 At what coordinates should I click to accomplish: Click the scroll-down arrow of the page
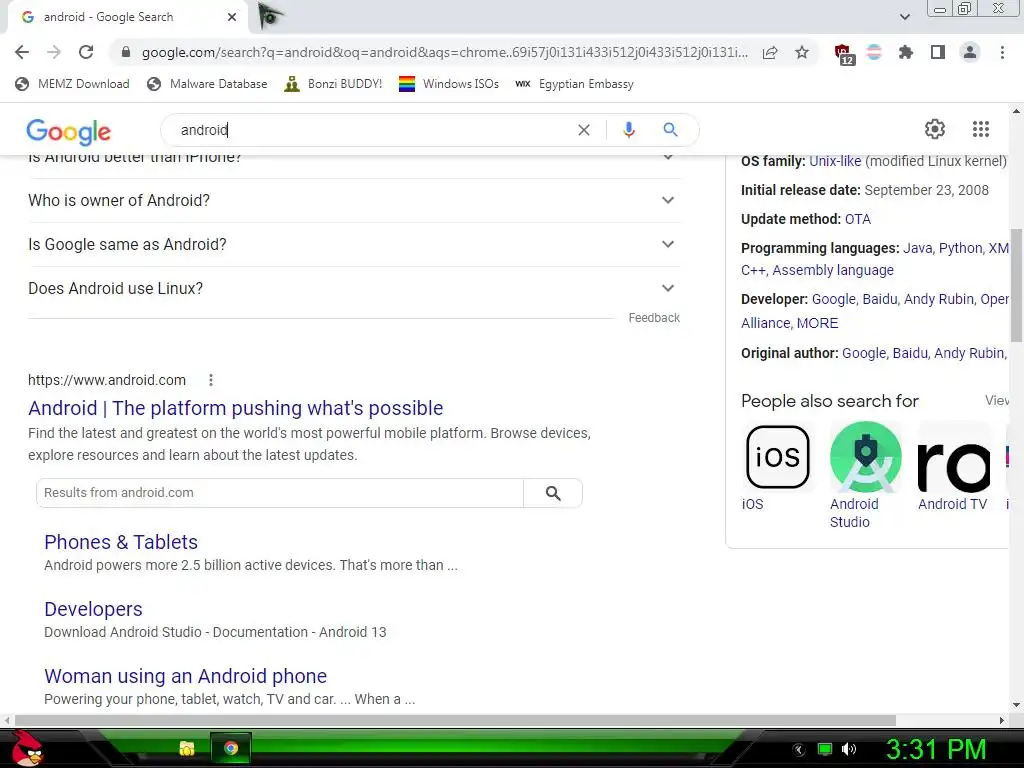(x=1016, y=705)
